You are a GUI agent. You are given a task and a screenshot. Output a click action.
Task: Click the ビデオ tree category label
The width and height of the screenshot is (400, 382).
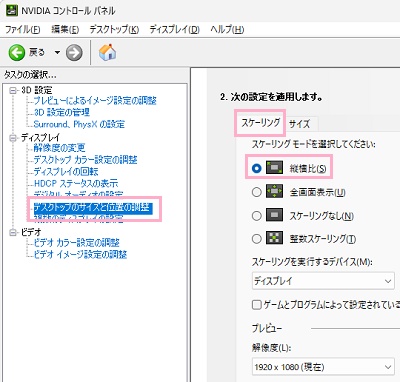point(31,232)
